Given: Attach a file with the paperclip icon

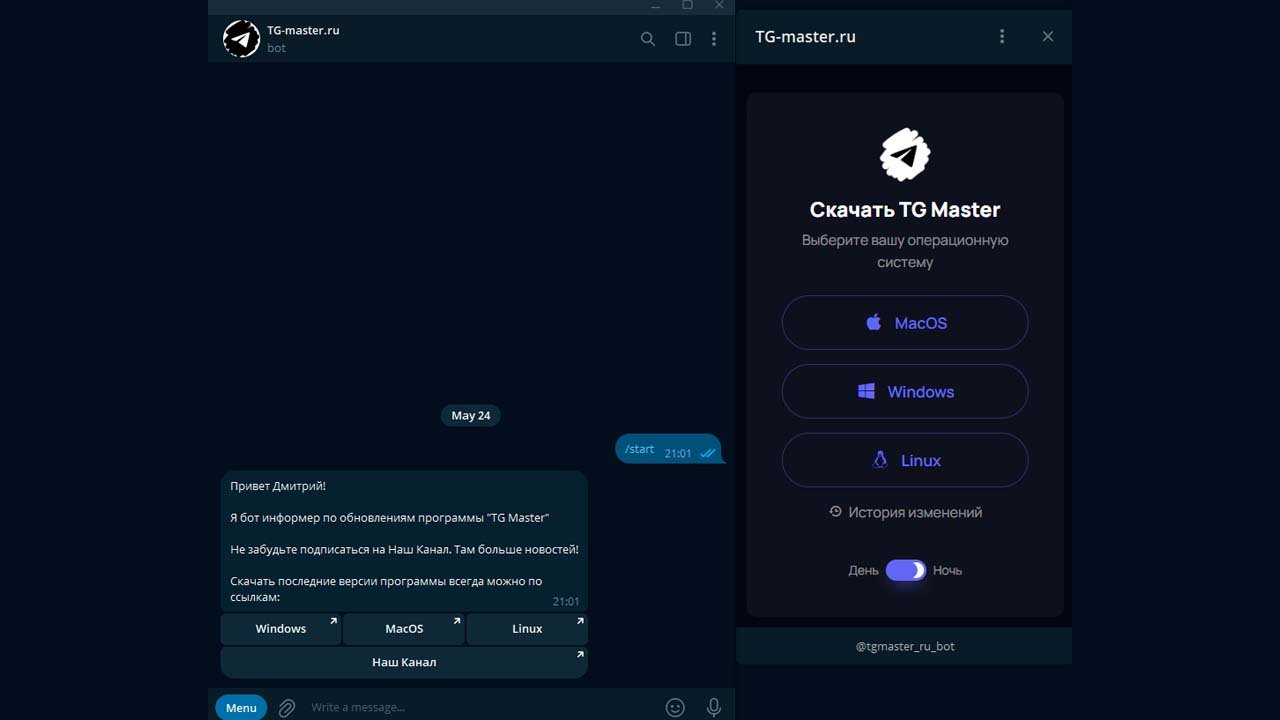Looking at the screenshot, I should pos(287,707).
